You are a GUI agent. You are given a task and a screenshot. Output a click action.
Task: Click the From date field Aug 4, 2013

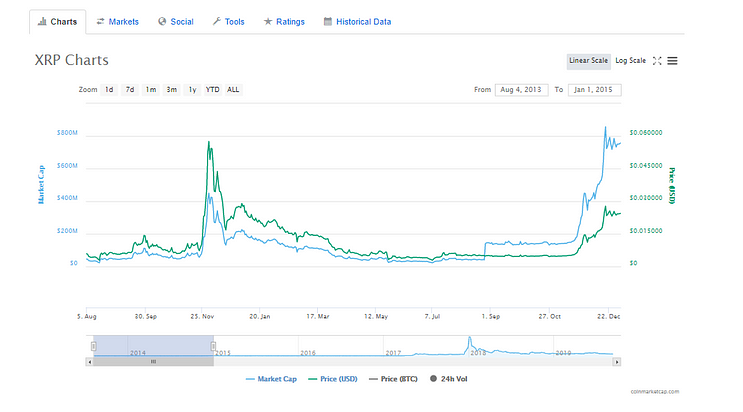[521, 90]
